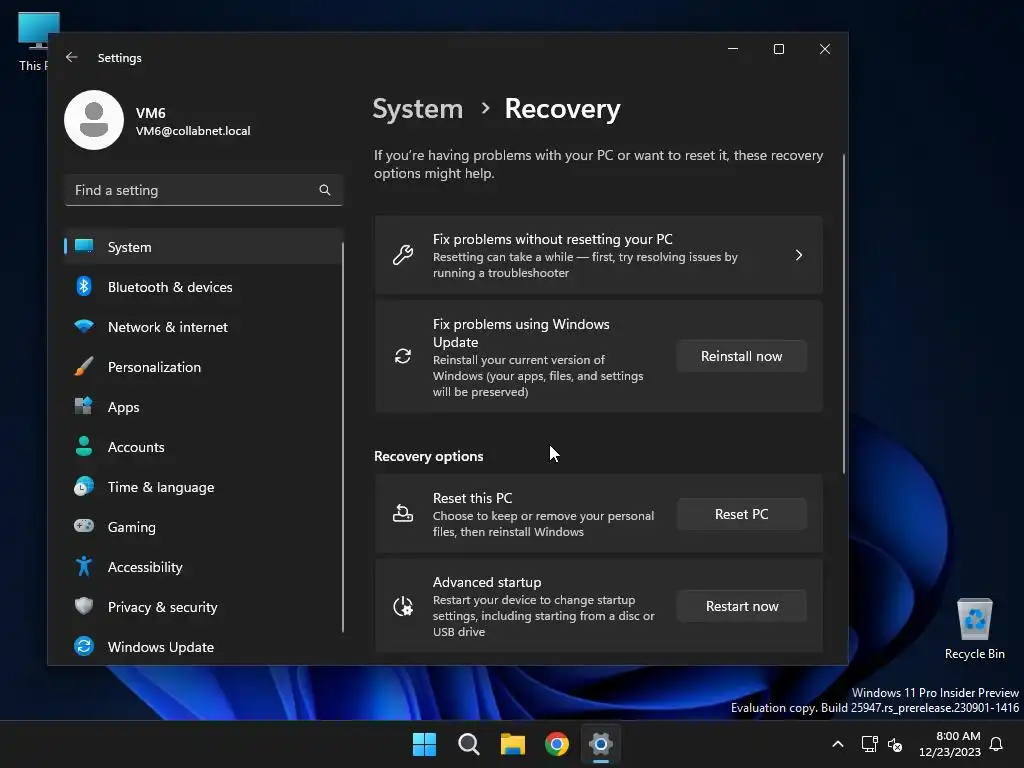Click the VM6@collabnet.local email text
The image size is (1024, 768).
click(193, 131)
